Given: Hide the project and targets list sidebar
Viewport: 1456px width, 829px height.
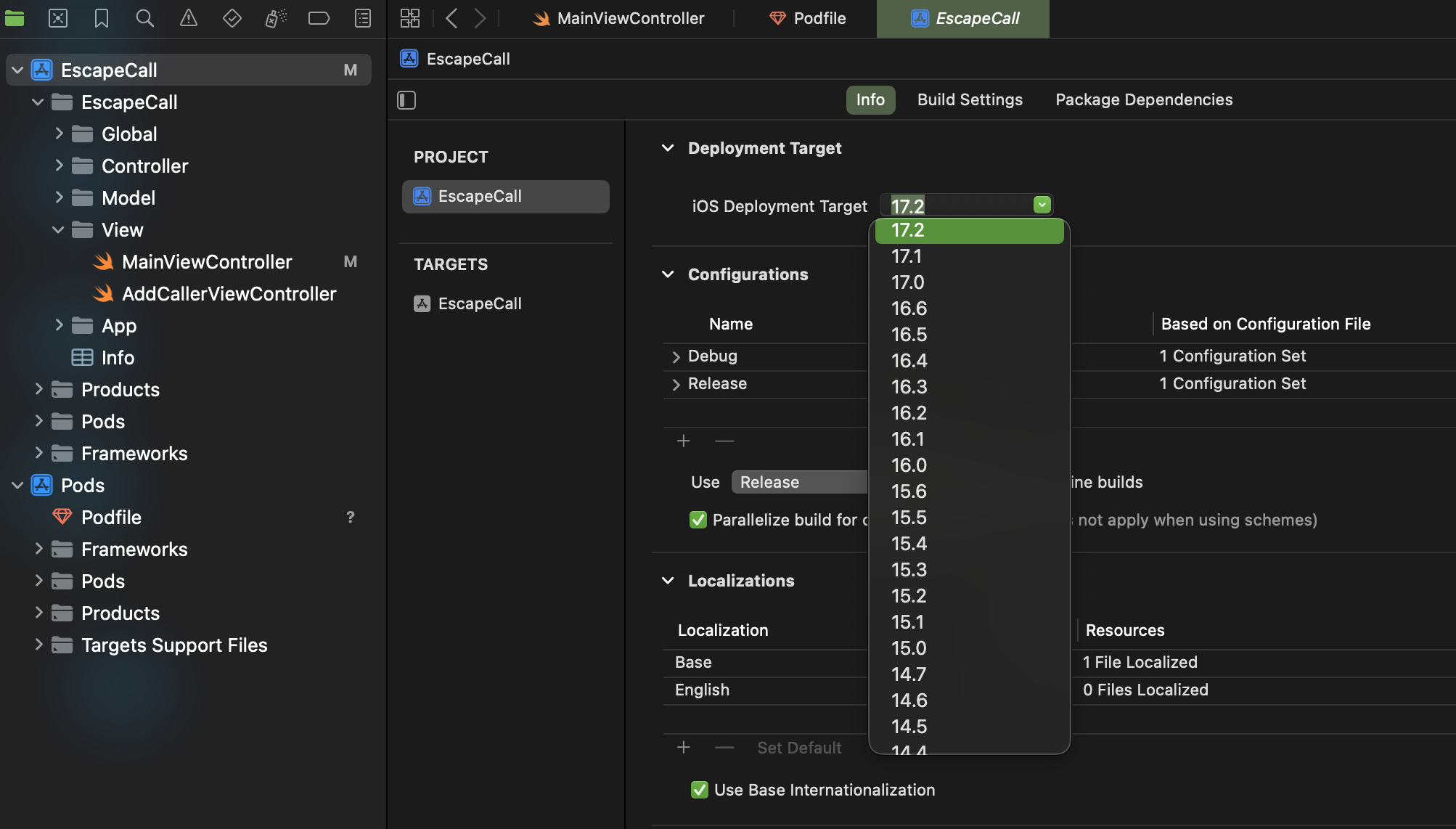Looking at the screenshot, I should coord(406,100).
